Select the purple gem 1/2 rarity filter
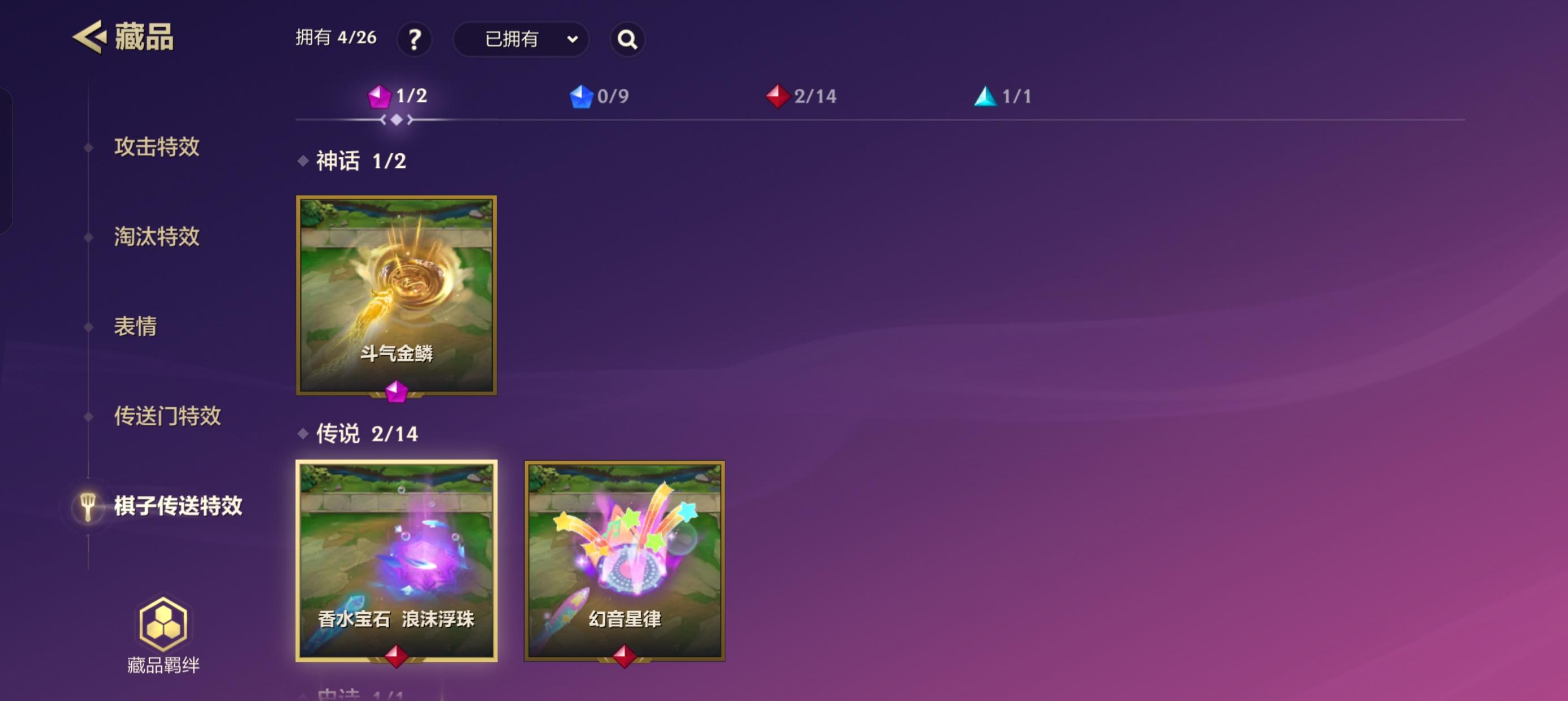The image size is (1568, 701). click(x=398, y=96)
